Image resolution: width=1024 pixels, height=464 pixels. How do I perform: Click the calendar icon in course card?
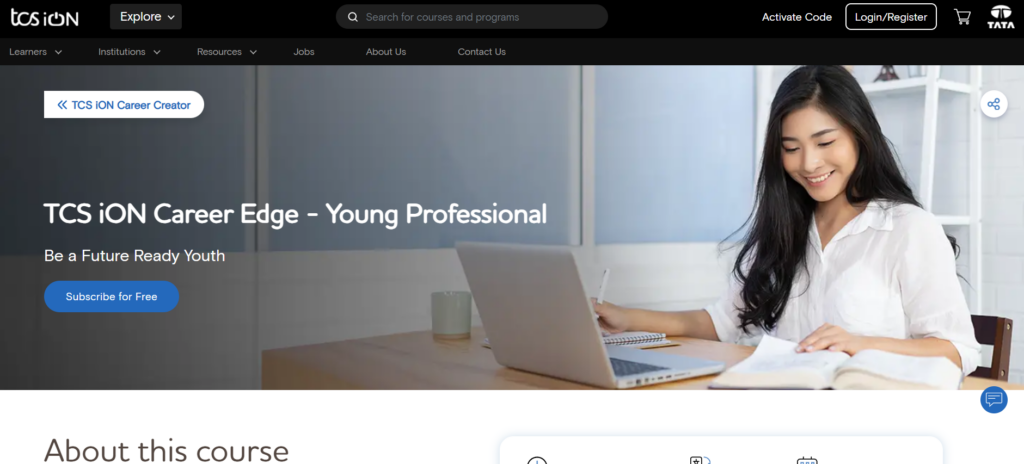(807, 461)
